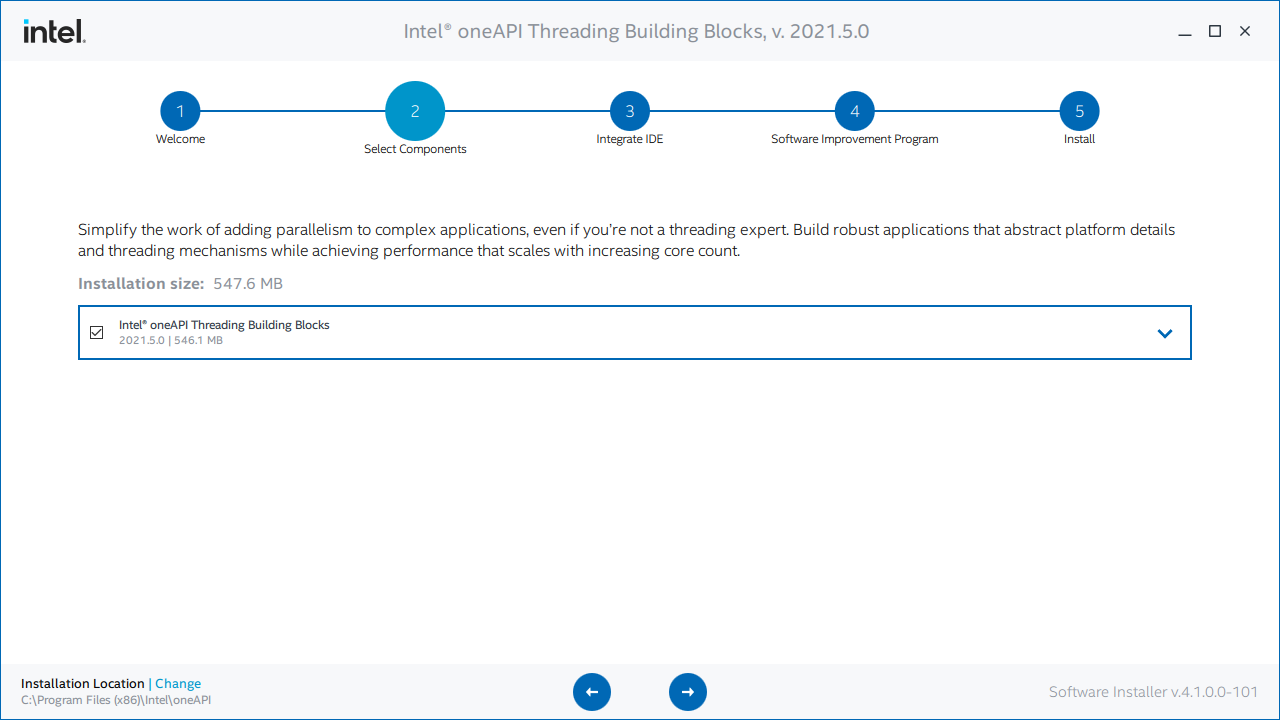Viewport: 1280px width, 721px height.
Task: Click the window title Intel oneAPI Threading Building Blocks
Action: (636, 31)
